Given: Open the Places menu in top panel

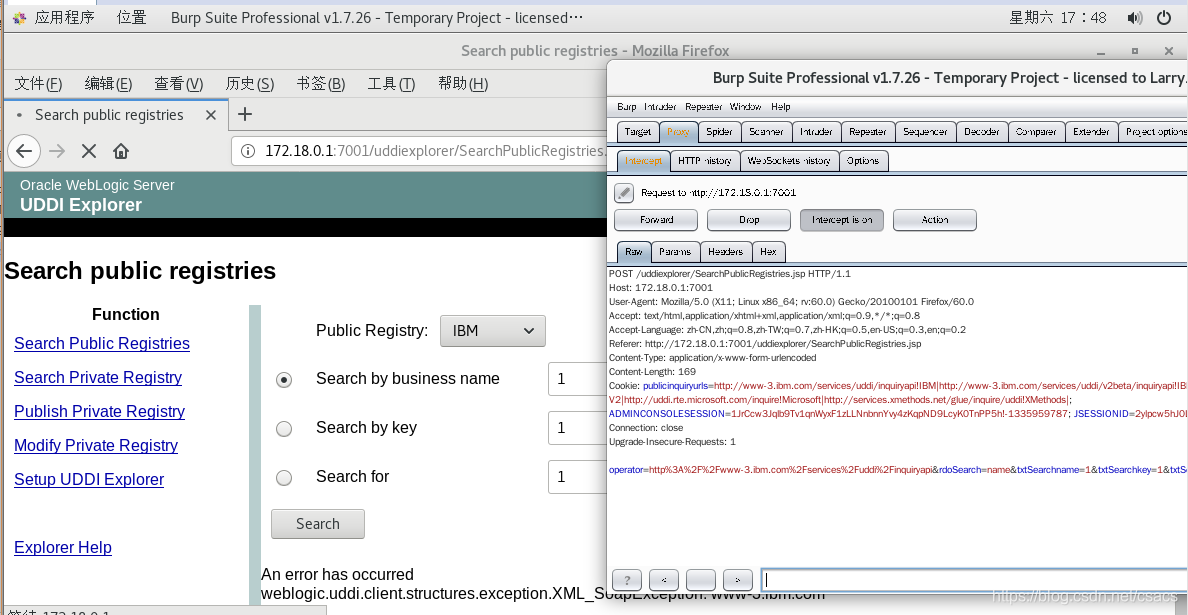Looking at the screenshot, I should [132, 17].
